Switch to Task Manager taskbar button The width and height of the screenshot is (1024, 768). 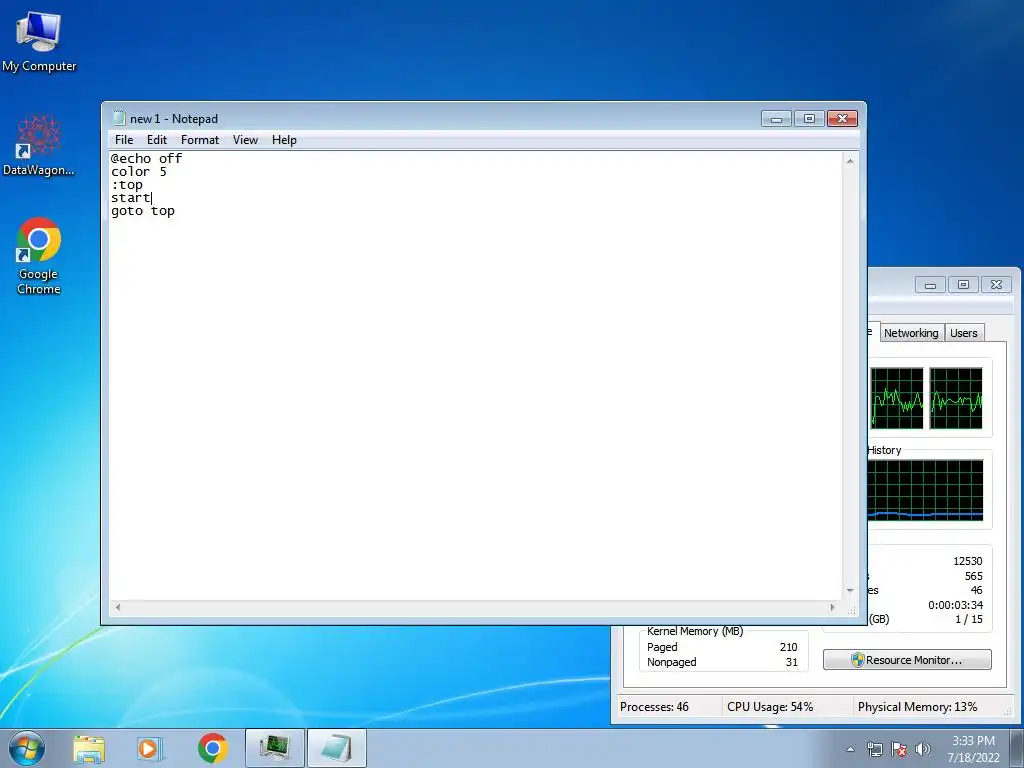point(275,748)
